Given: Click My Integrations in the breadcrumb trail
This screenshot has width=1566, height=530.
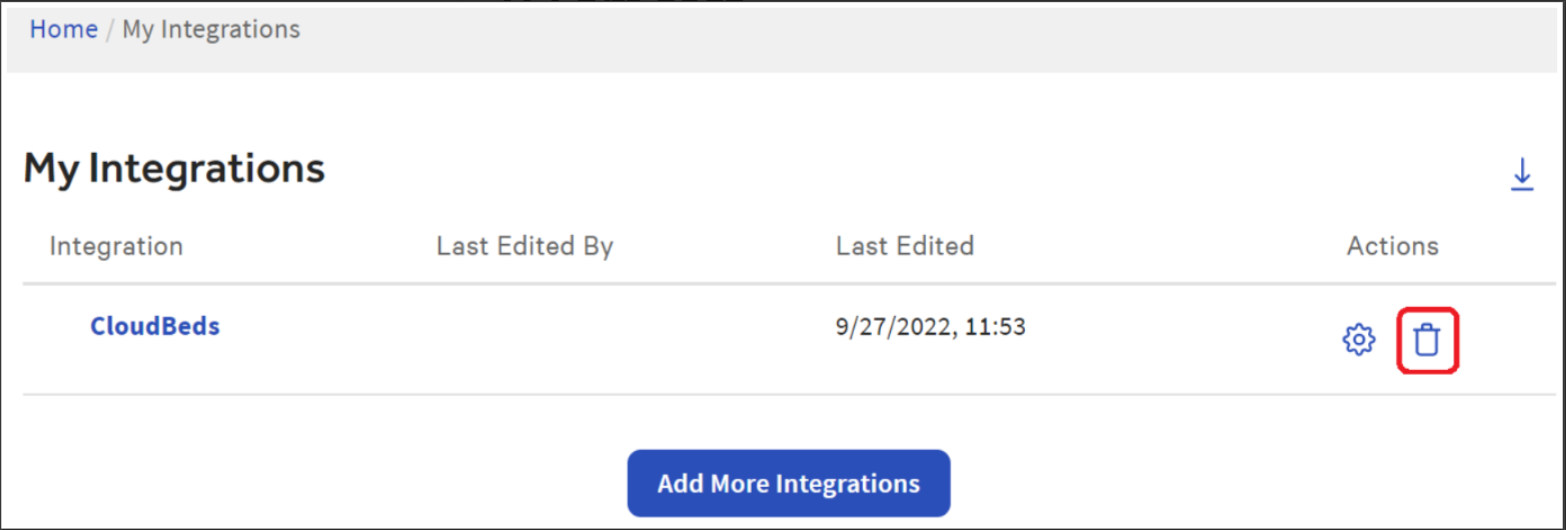Looking at the screenshot, I should (211, 29).
